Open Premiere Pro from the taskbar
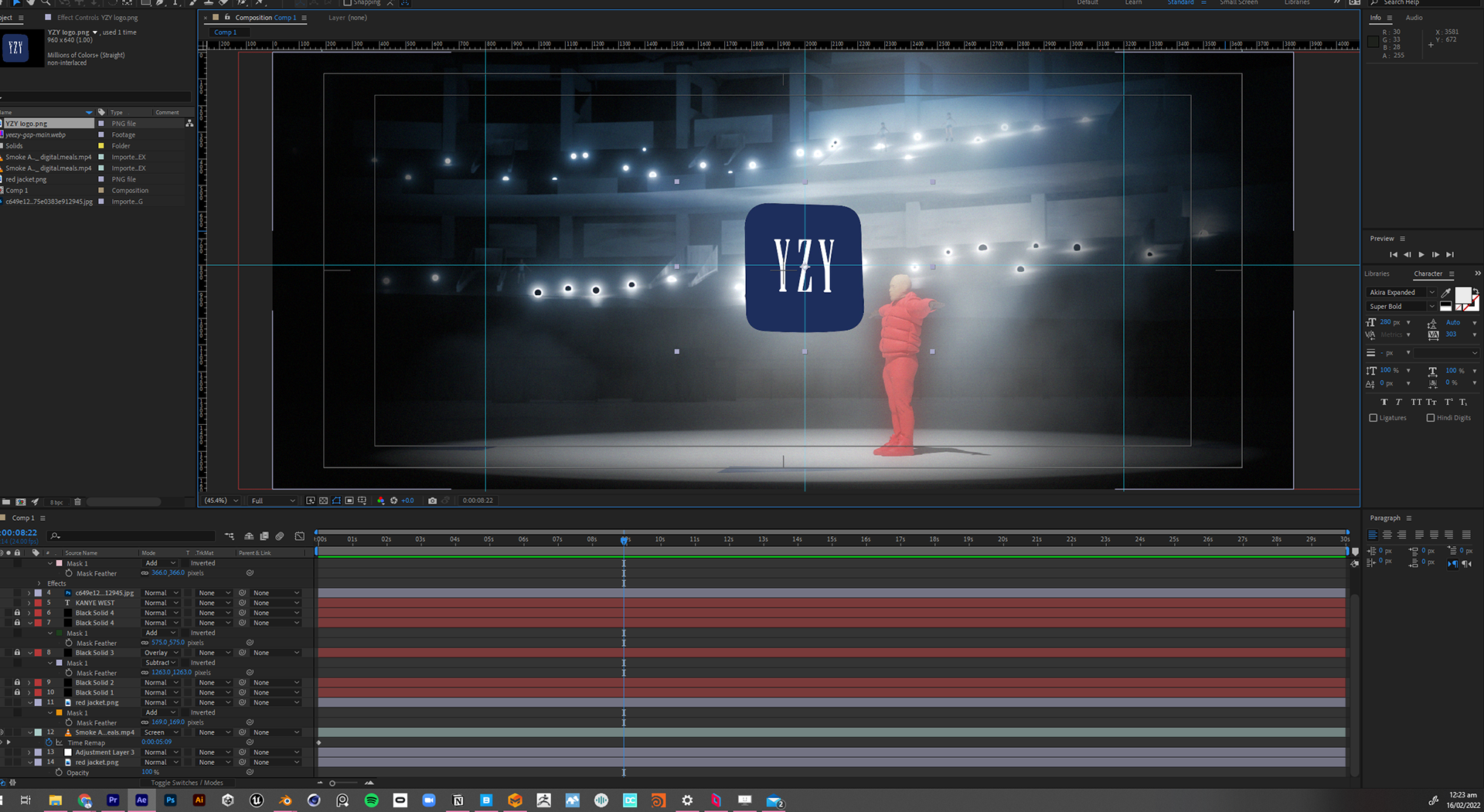The width and height of the screenshot is (1484, 812). [x=113, y=800]
